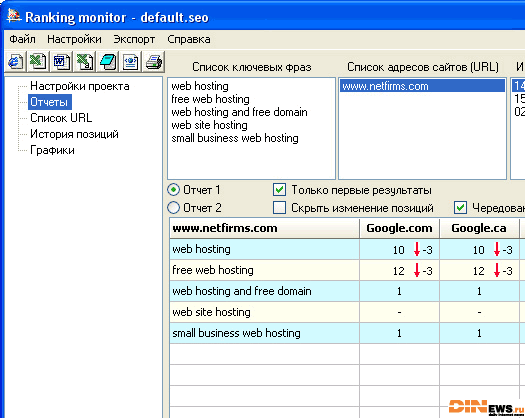Click the Google.ca column header
This screenshot has width=525, height=418.
click(x=479, y=228)
